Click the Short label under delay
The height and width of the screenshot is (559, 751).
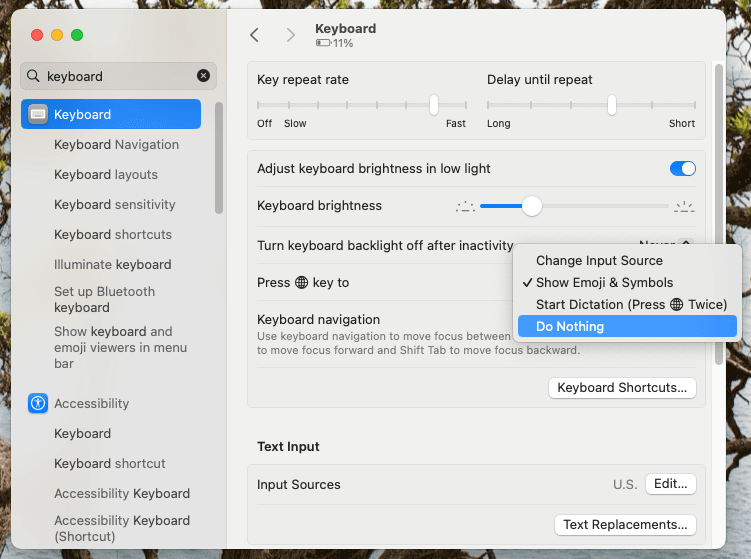click(x=682, y=124)
